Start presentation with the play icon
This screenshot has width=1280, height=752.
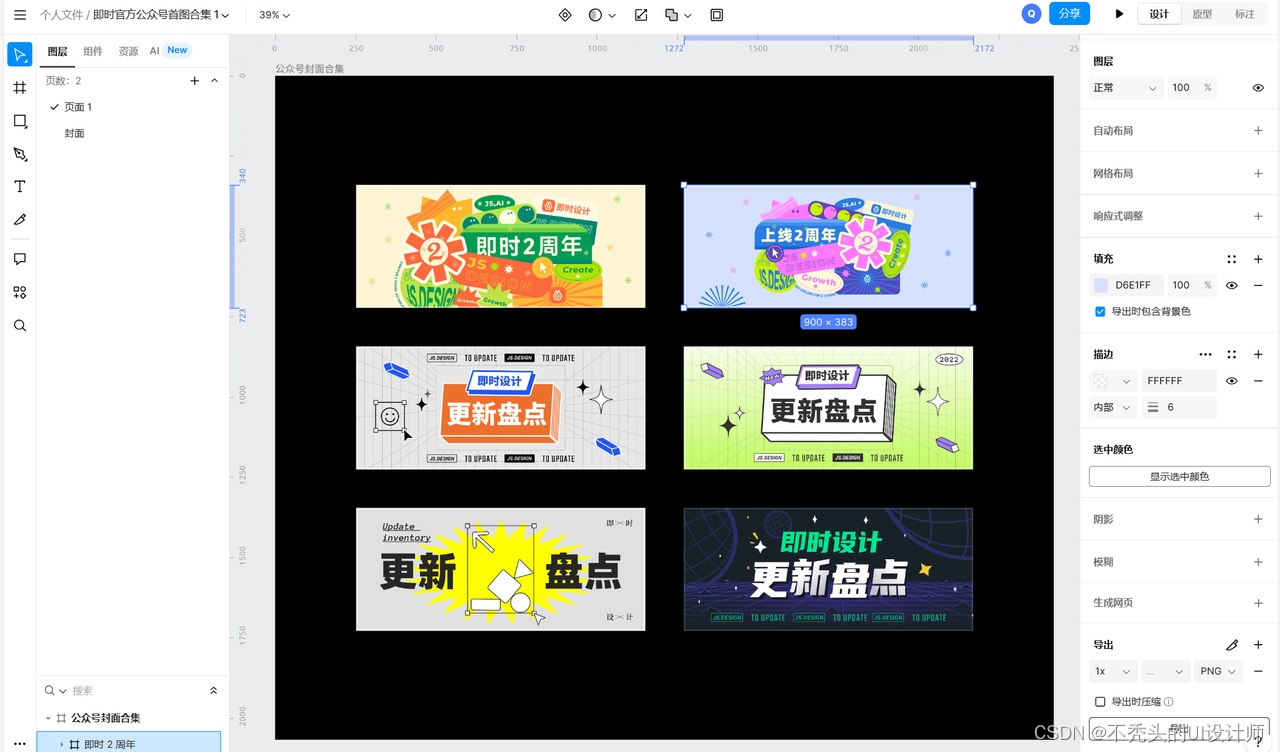pyautogui.click(x=1119, y=14)
